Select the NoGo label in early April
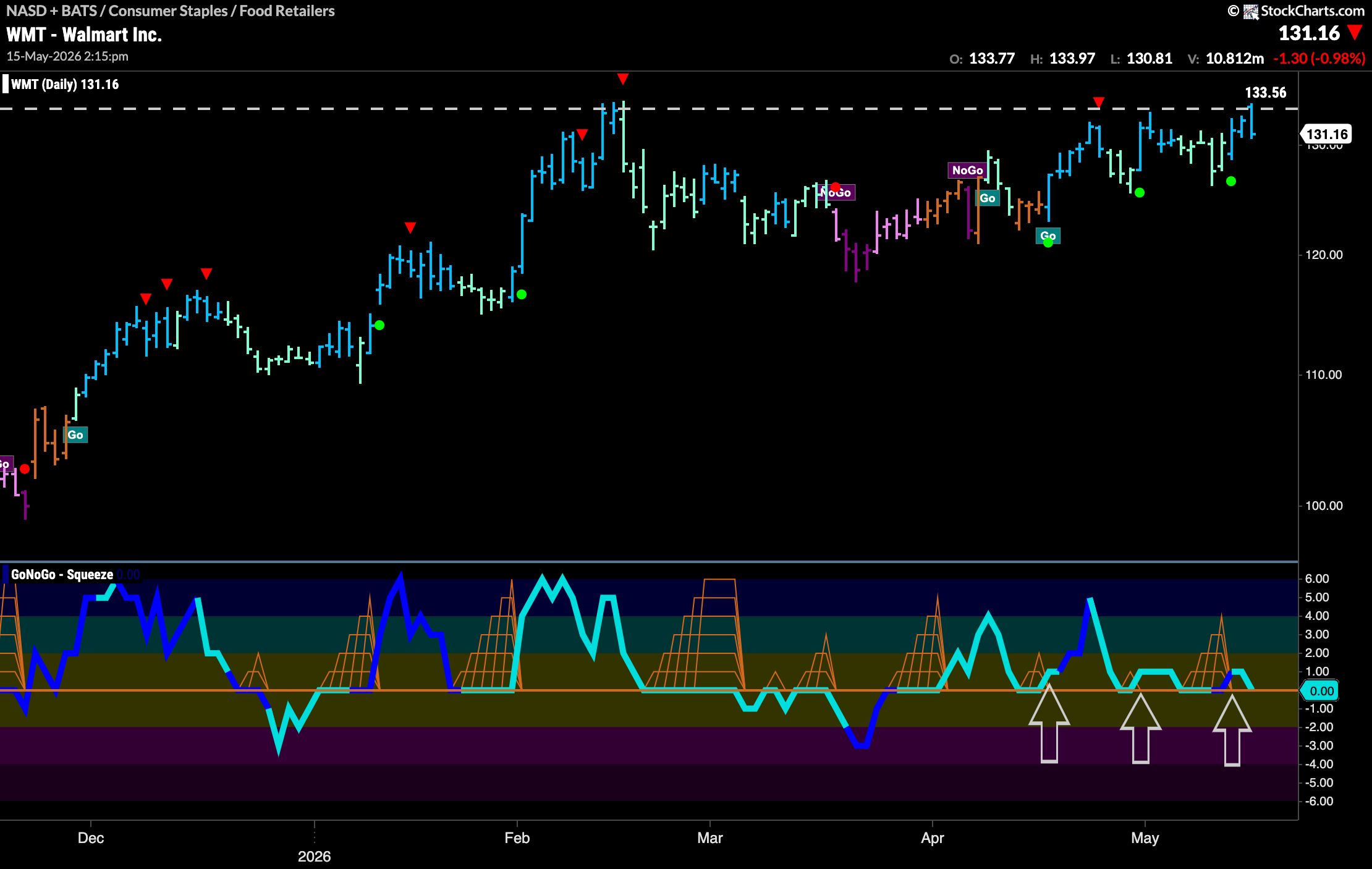Viewport: 1372px width, 869px height. (x=967, y=170)
